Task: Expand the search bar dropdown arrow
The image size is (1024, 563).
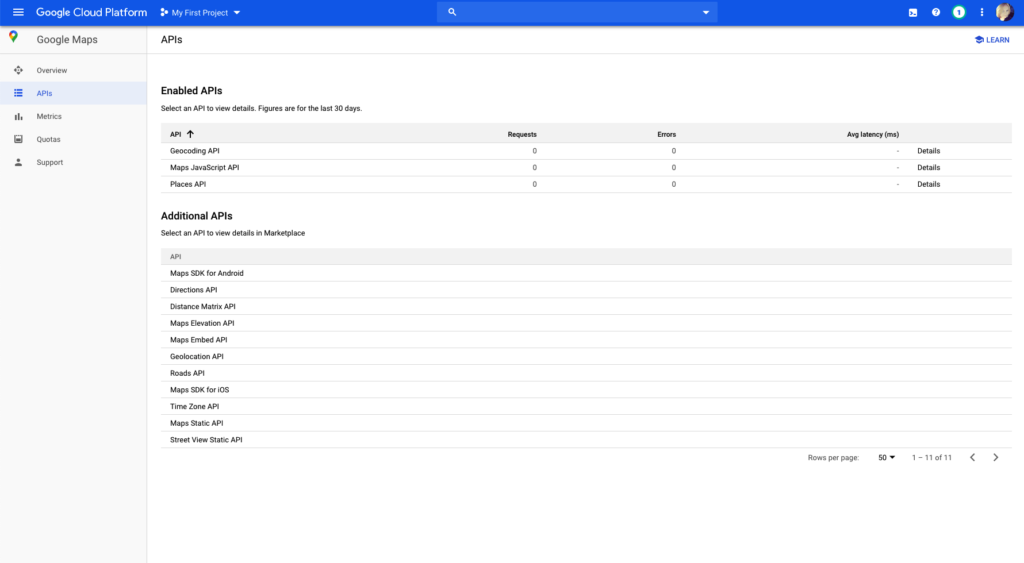Action: coord(705,12)
